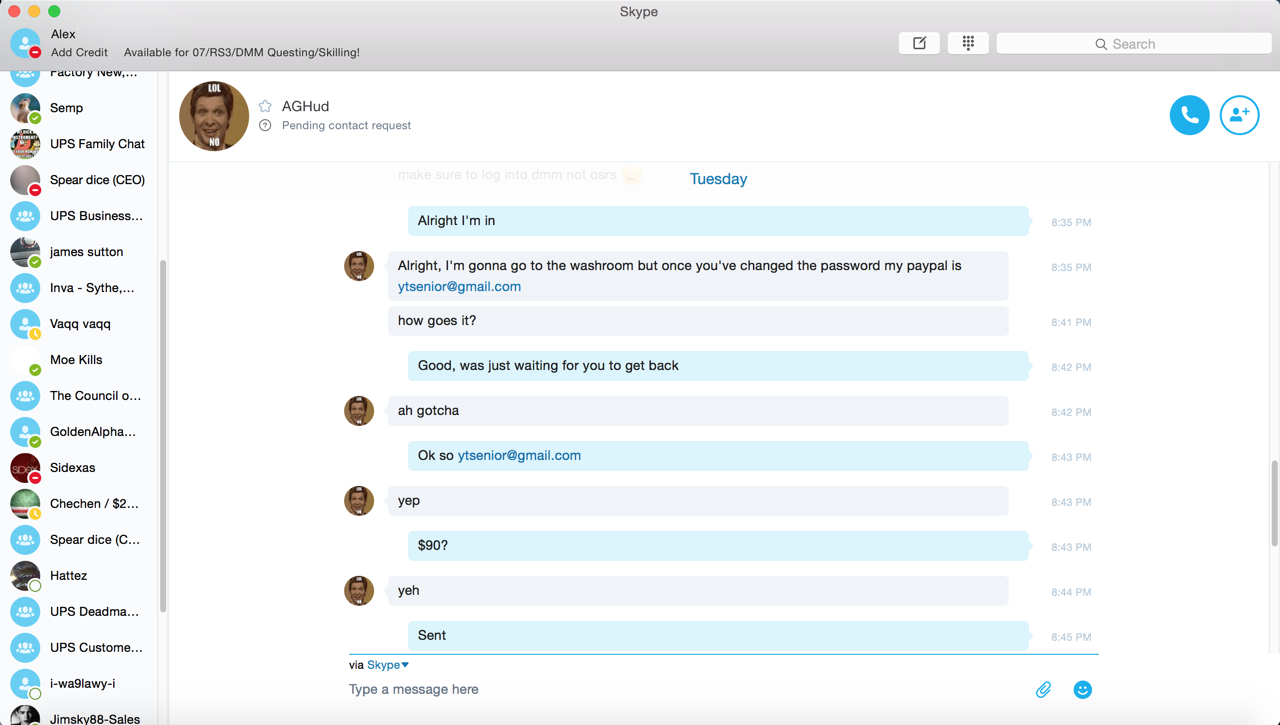Image resolution: width=1280 pixels, height=725 pixels.
Task: Open Jimsky88-Sales conversation
Action: 80,716
